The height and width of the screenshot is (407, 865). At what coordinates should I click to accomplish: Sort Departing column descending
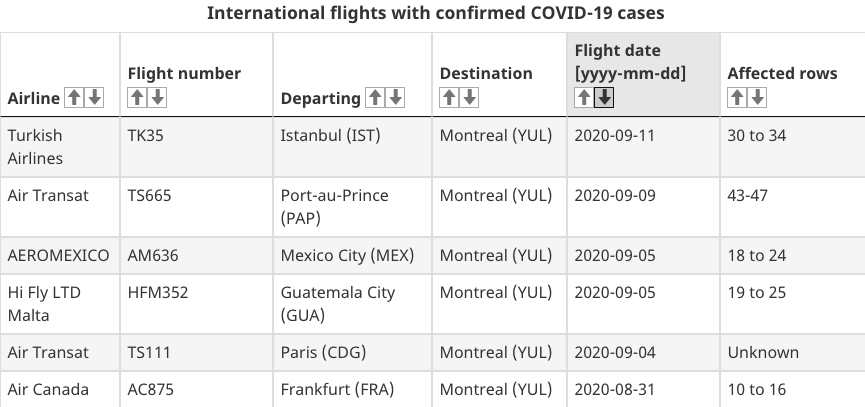pos(396,98)
